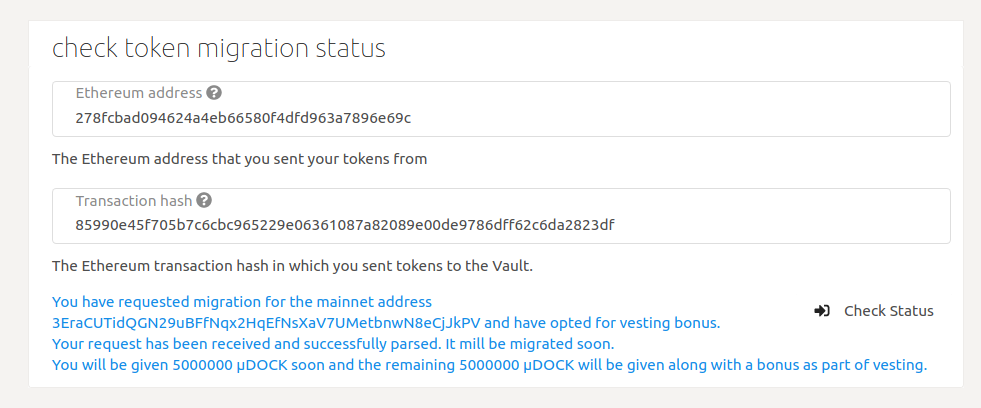Screen dimensions: 981x408
Task: Click the "Transaction hash" field label
Action: click(134, 200)
